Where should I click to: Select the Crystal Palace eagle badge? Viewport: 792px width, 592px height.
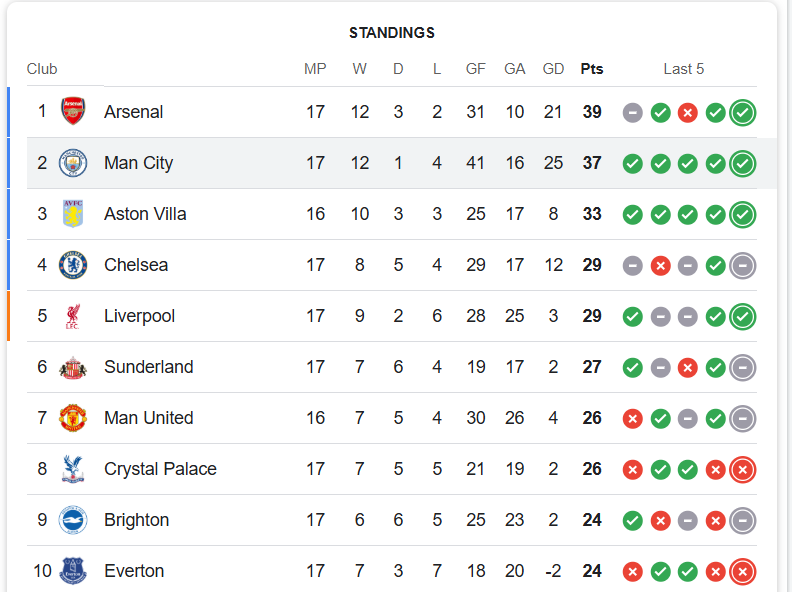73,469
